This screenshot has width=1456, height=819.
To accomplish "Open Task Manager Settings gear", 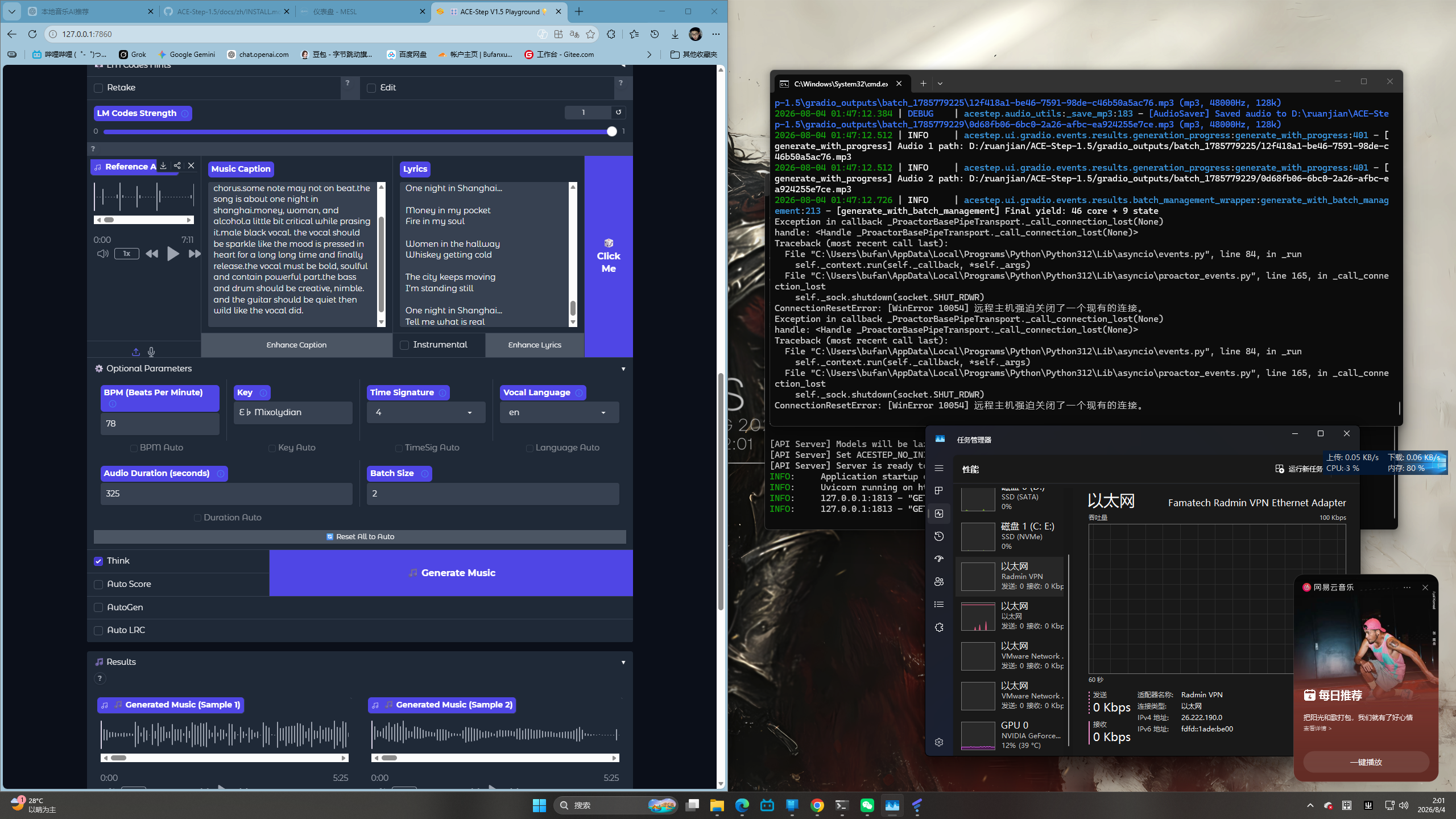I will 939,742.
